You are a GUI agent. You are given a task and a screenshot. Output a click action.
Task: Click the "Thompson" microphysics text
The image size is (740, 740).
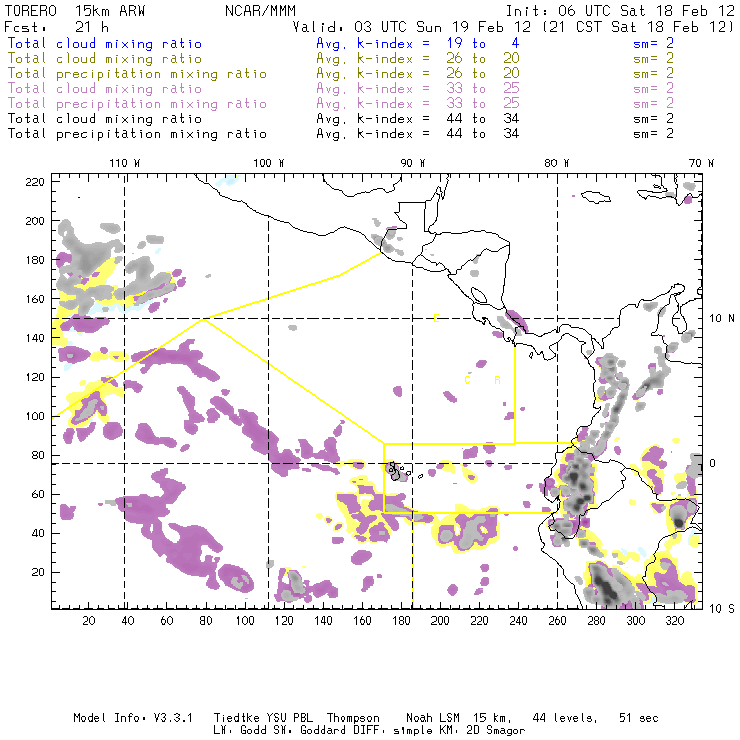tap(353, 718)
